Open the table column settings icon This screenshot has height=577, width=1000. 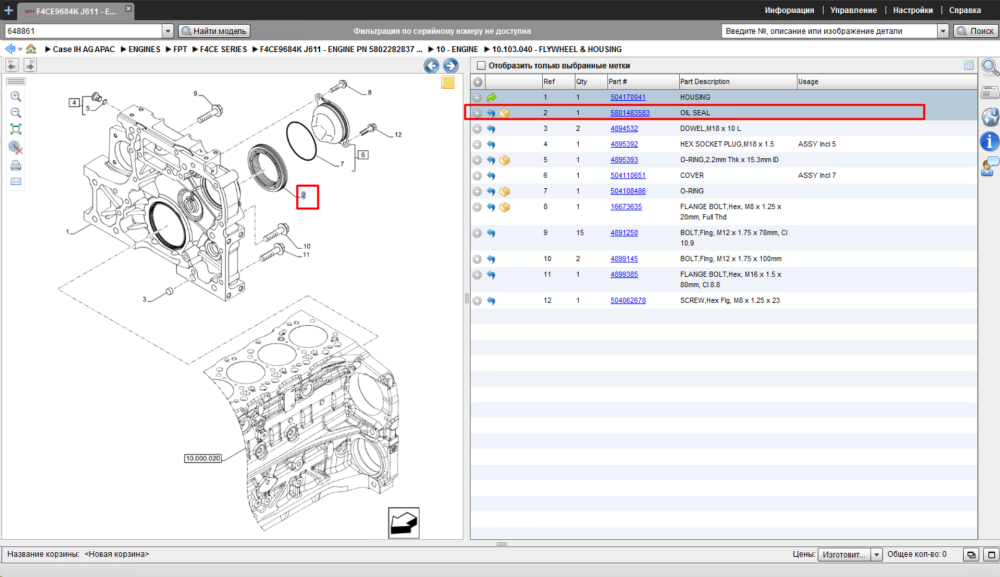(x=969, y=65)
